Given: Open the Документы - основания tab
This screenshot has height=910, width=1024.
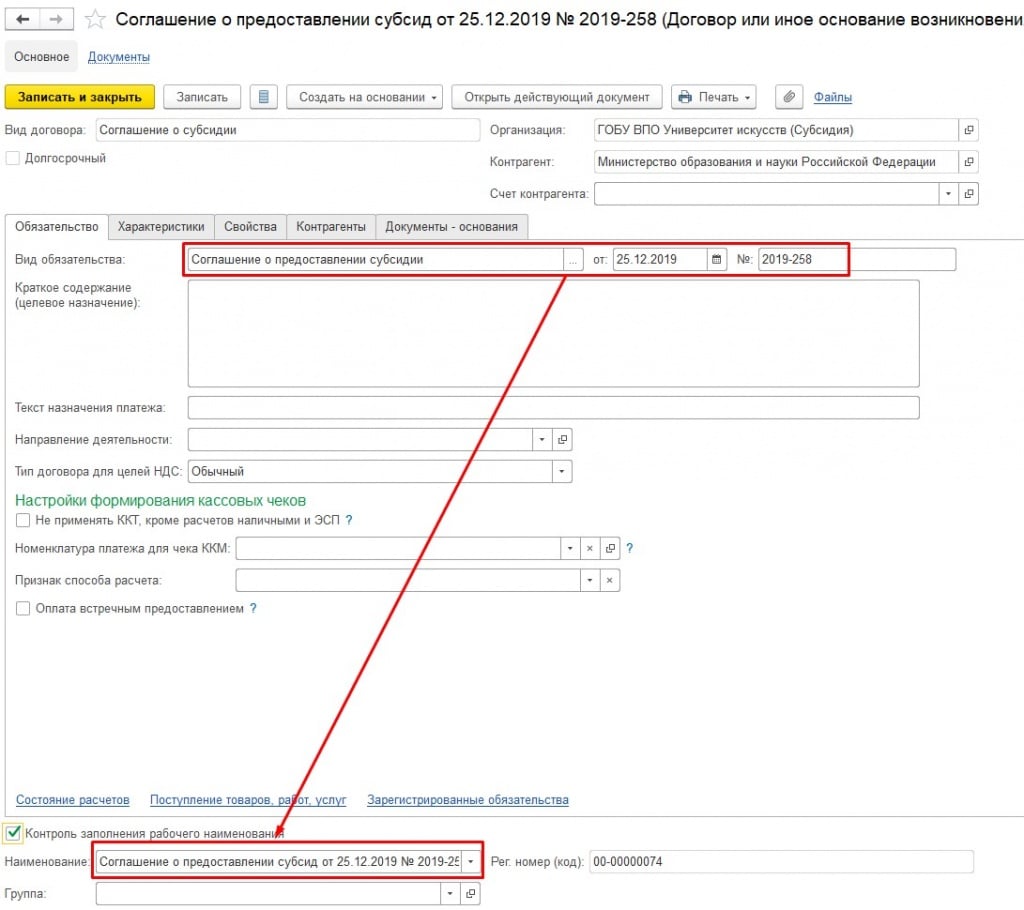Looking at the screenshot, I should click(451, 227).
